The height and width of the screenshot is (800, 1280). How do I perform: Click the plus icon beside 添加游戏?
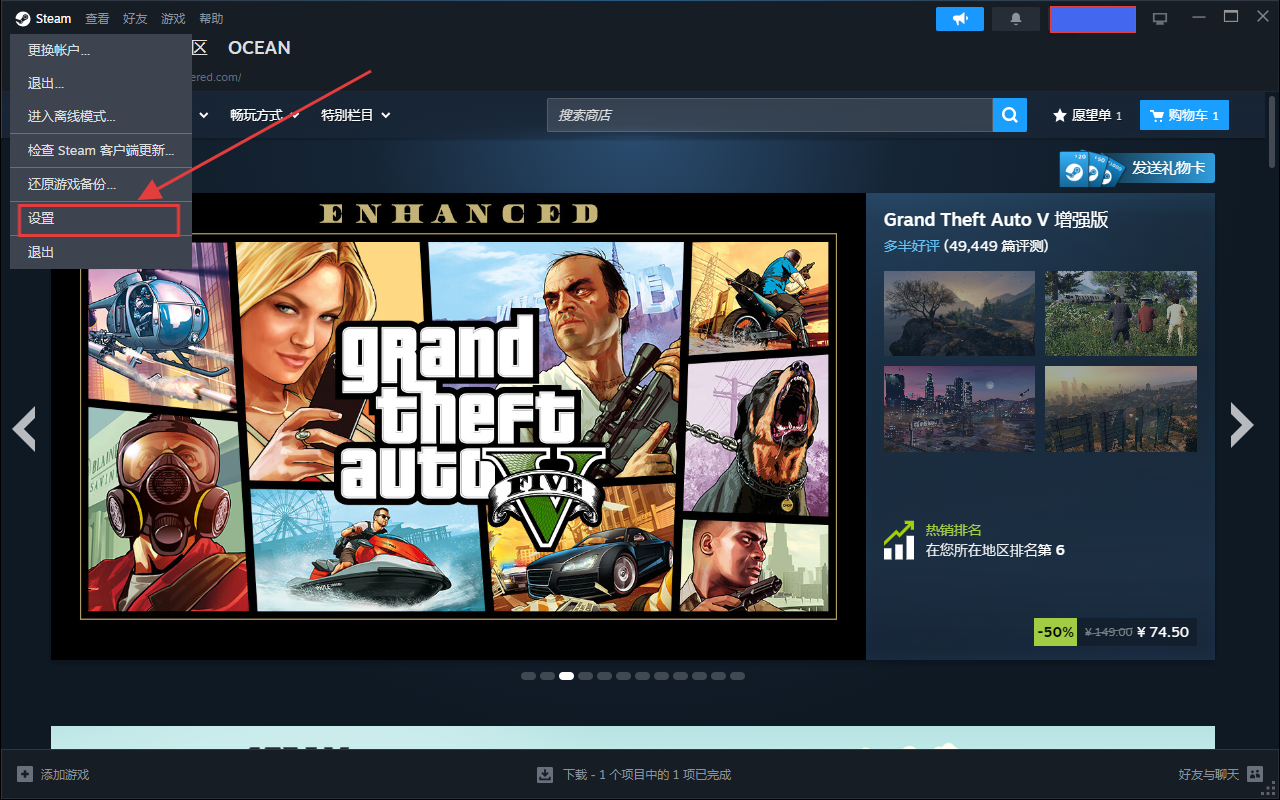[x=25, y=774]
